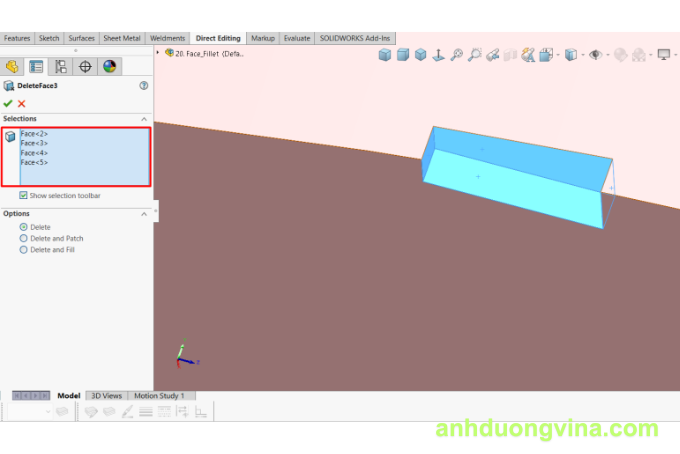Switch to the ConfigurationManager tab icon
Viewport: 680px width, 454px height.
click(x=61, y=67)
